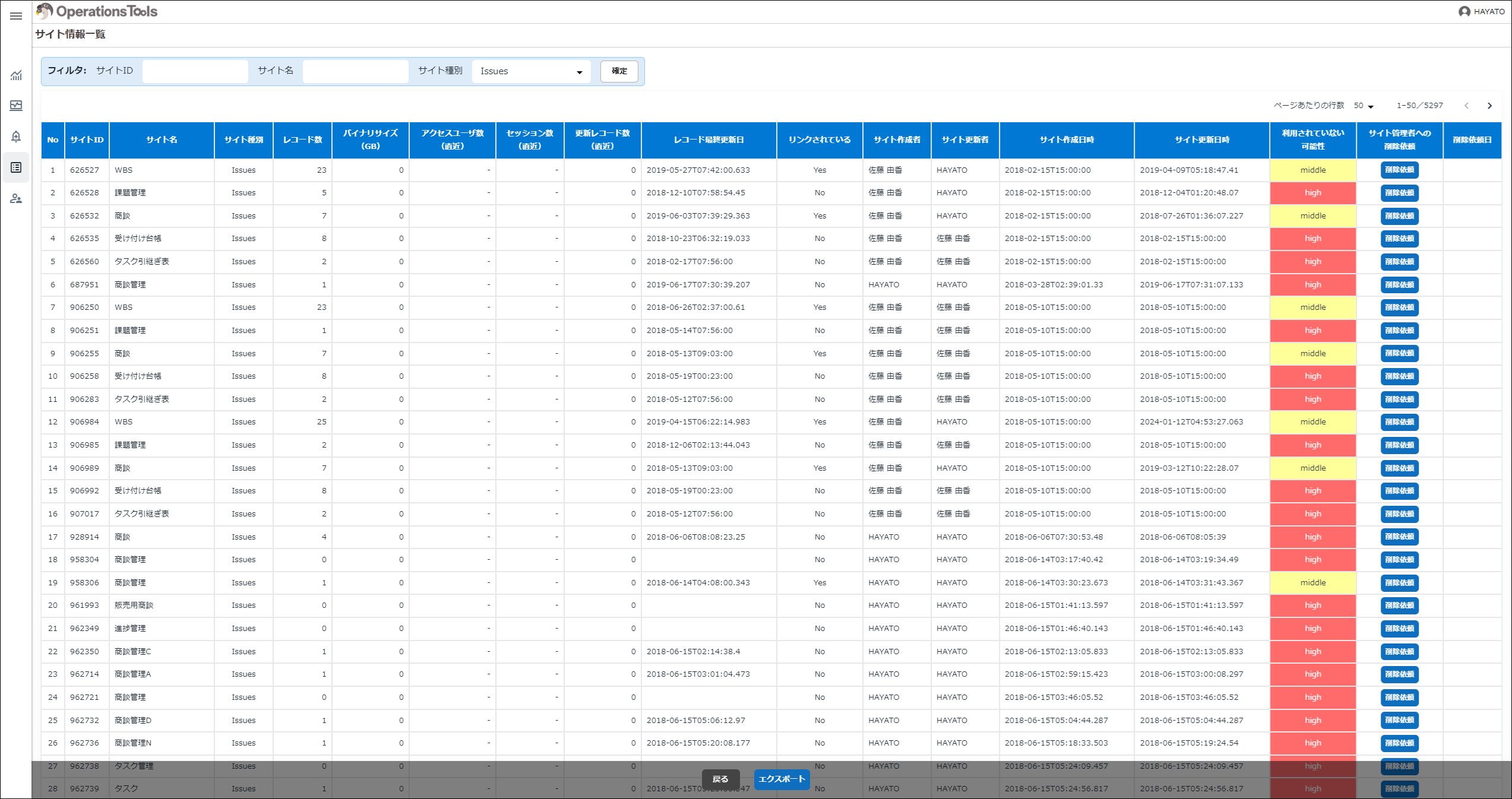Select site ID 626560
Screen dimensions: 1512x799
tap(84, 262)
